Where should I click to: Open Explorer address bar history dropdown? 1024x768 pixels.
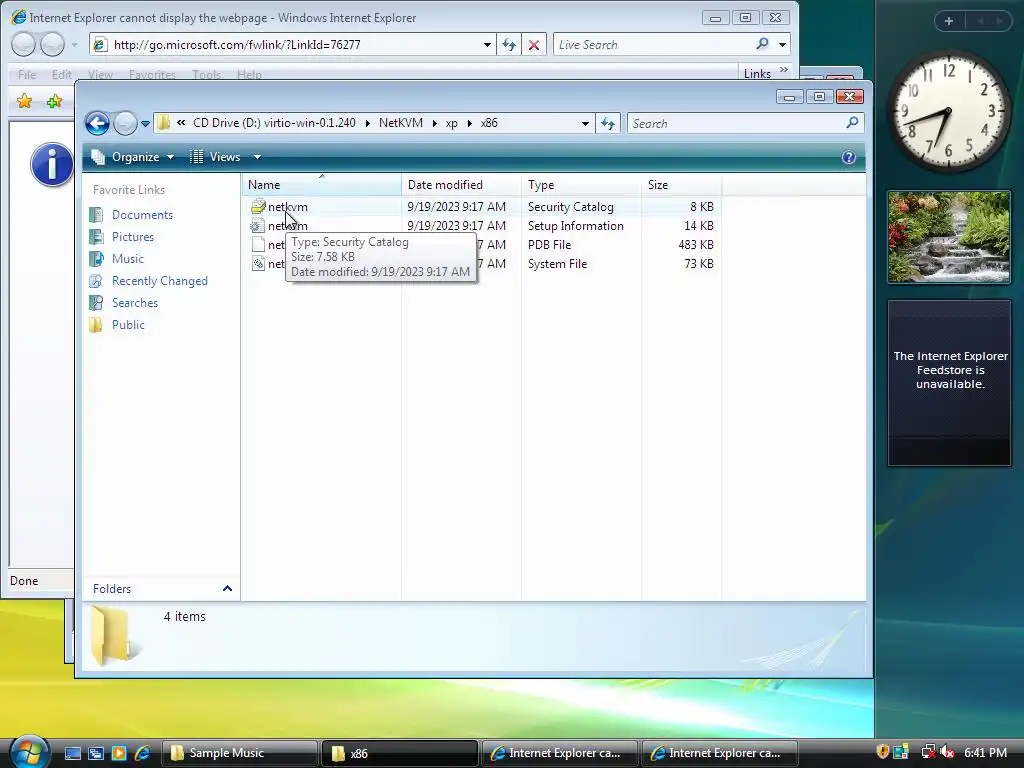point(584,123)
